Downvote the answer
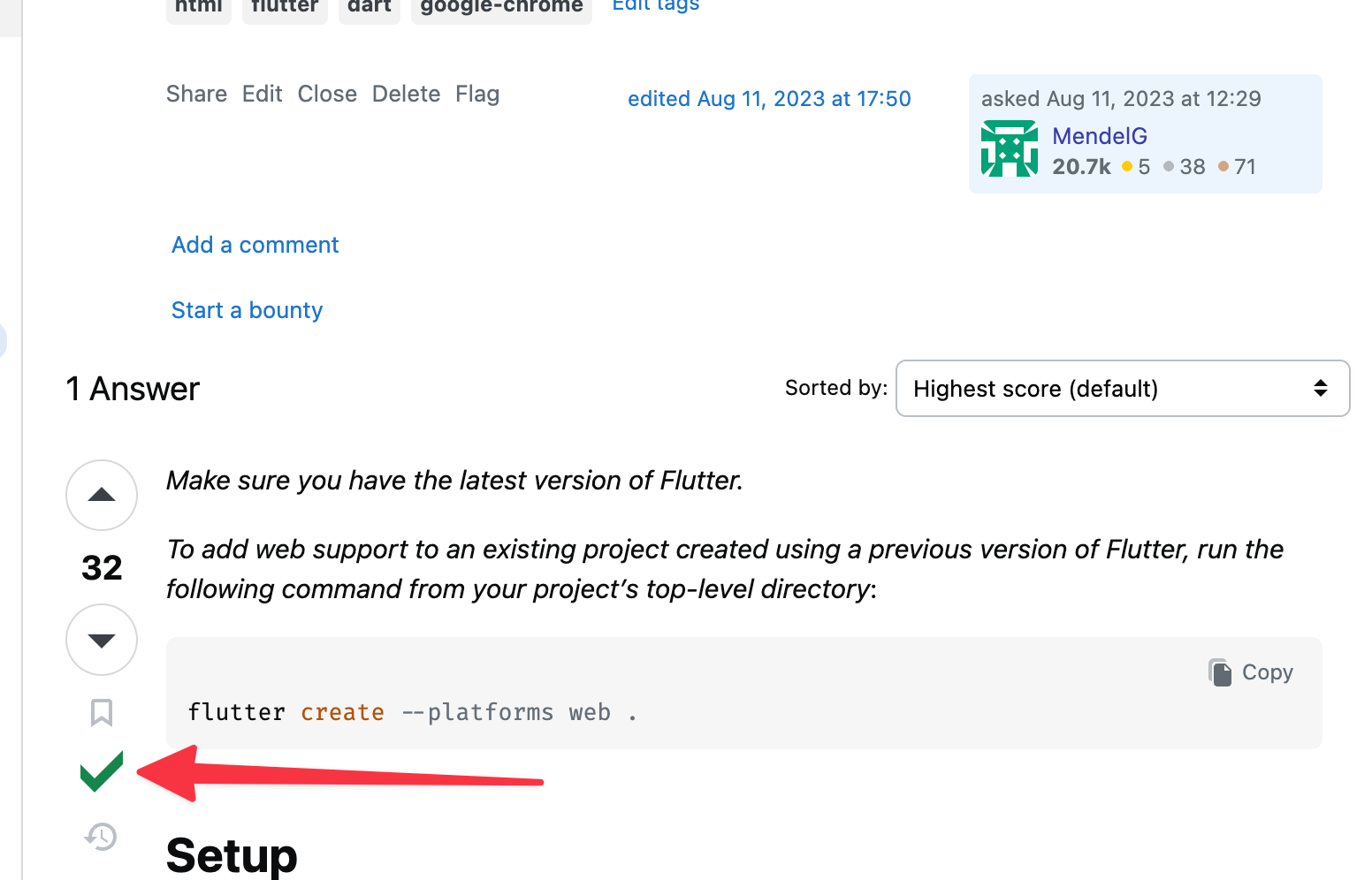The width and height of the screenshot is (1372, 880). [x=102, y=640]
